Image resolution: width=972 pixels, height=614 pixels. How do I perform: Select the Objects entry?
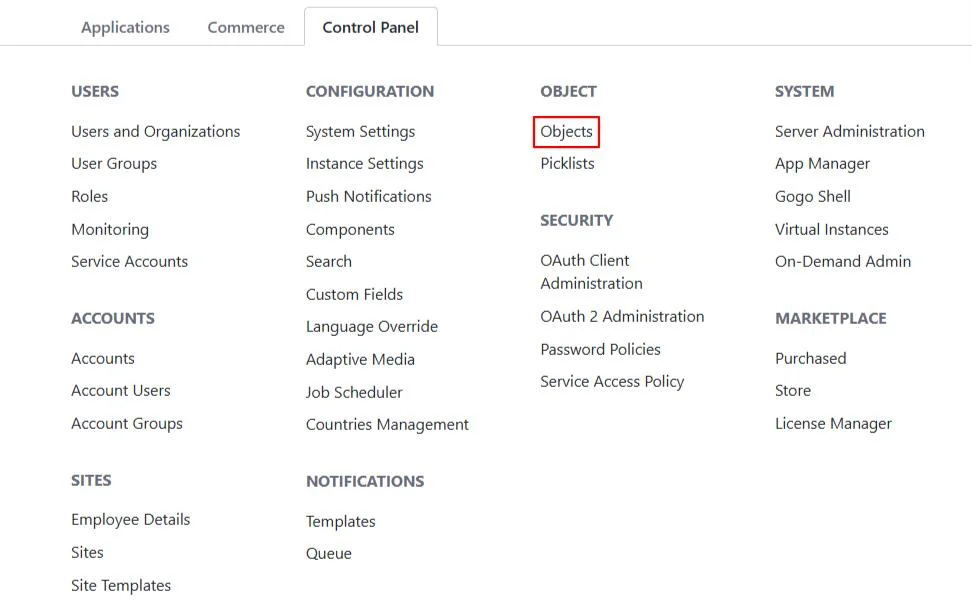pyautogui.click(x=566, y=131)
